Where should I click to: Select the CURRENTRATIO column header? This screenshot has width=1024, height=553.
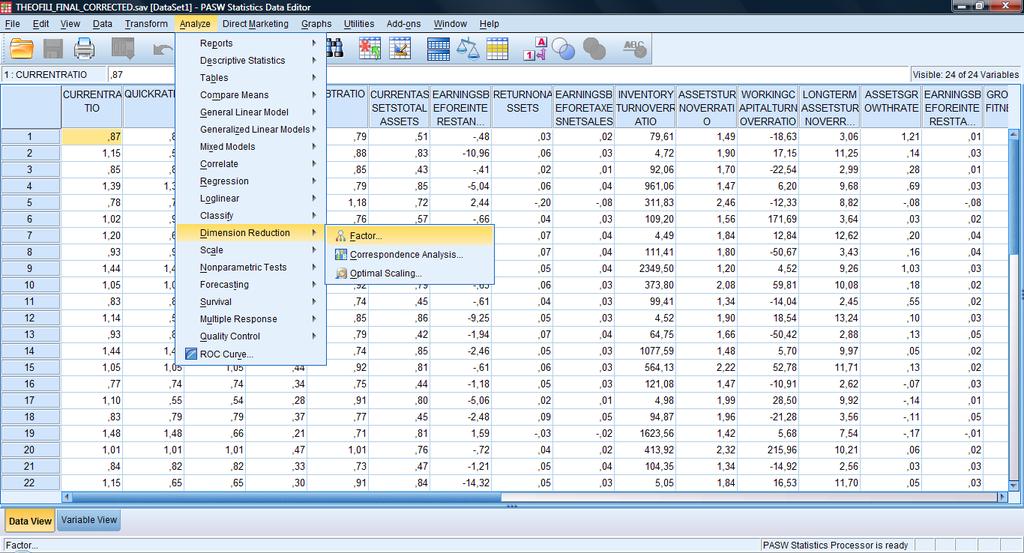92,108
